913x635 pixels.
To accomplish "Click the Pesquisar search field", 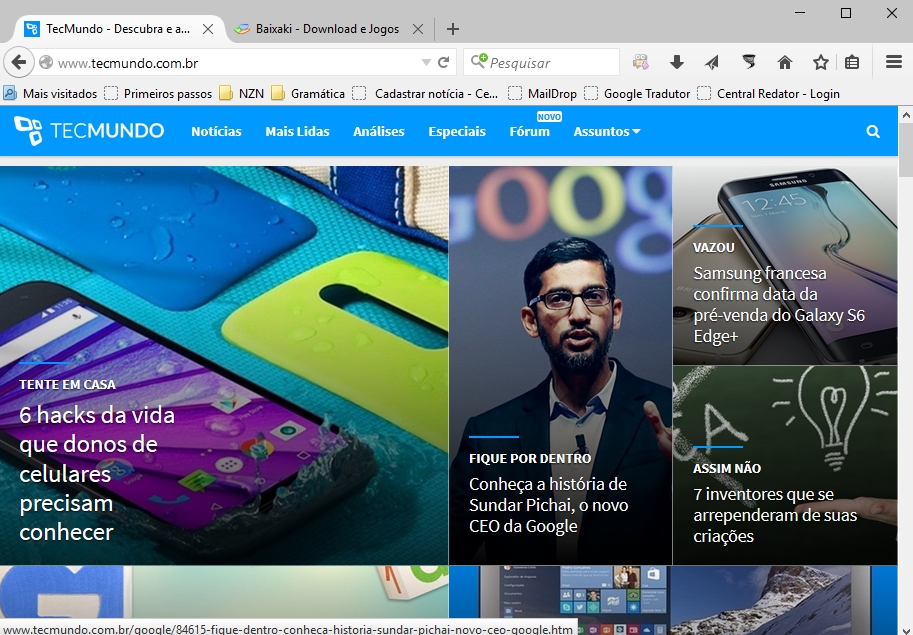I will tap(542, 62).
